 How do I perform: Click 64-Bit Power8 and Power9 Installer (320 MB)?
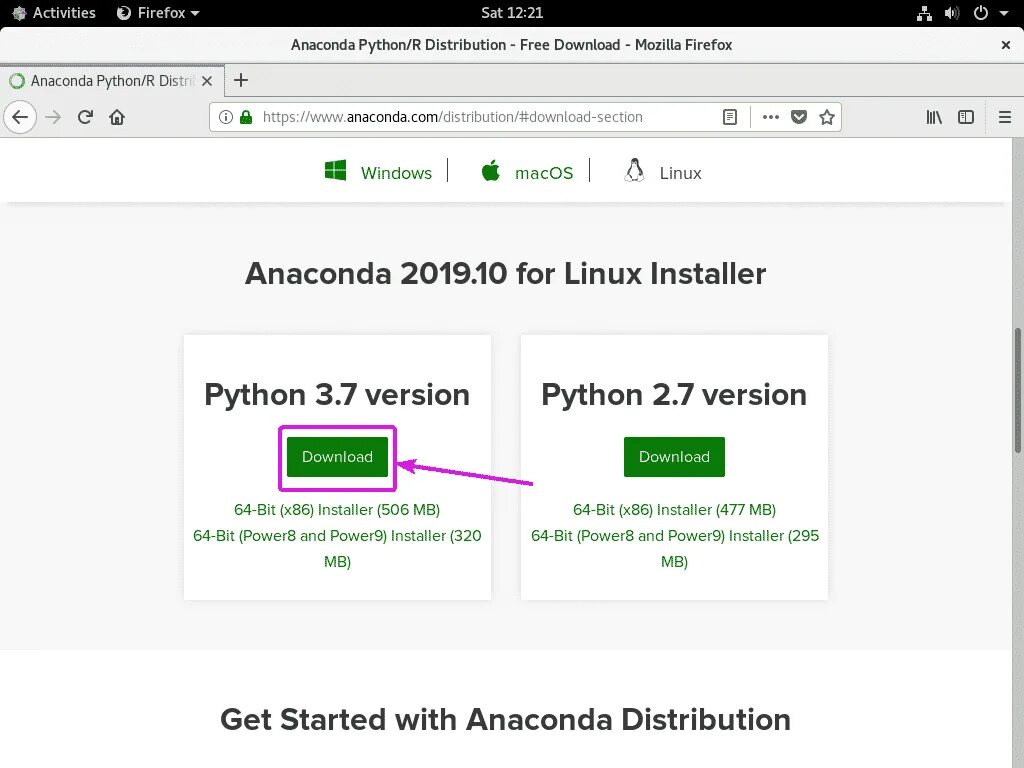pos(337,549)
